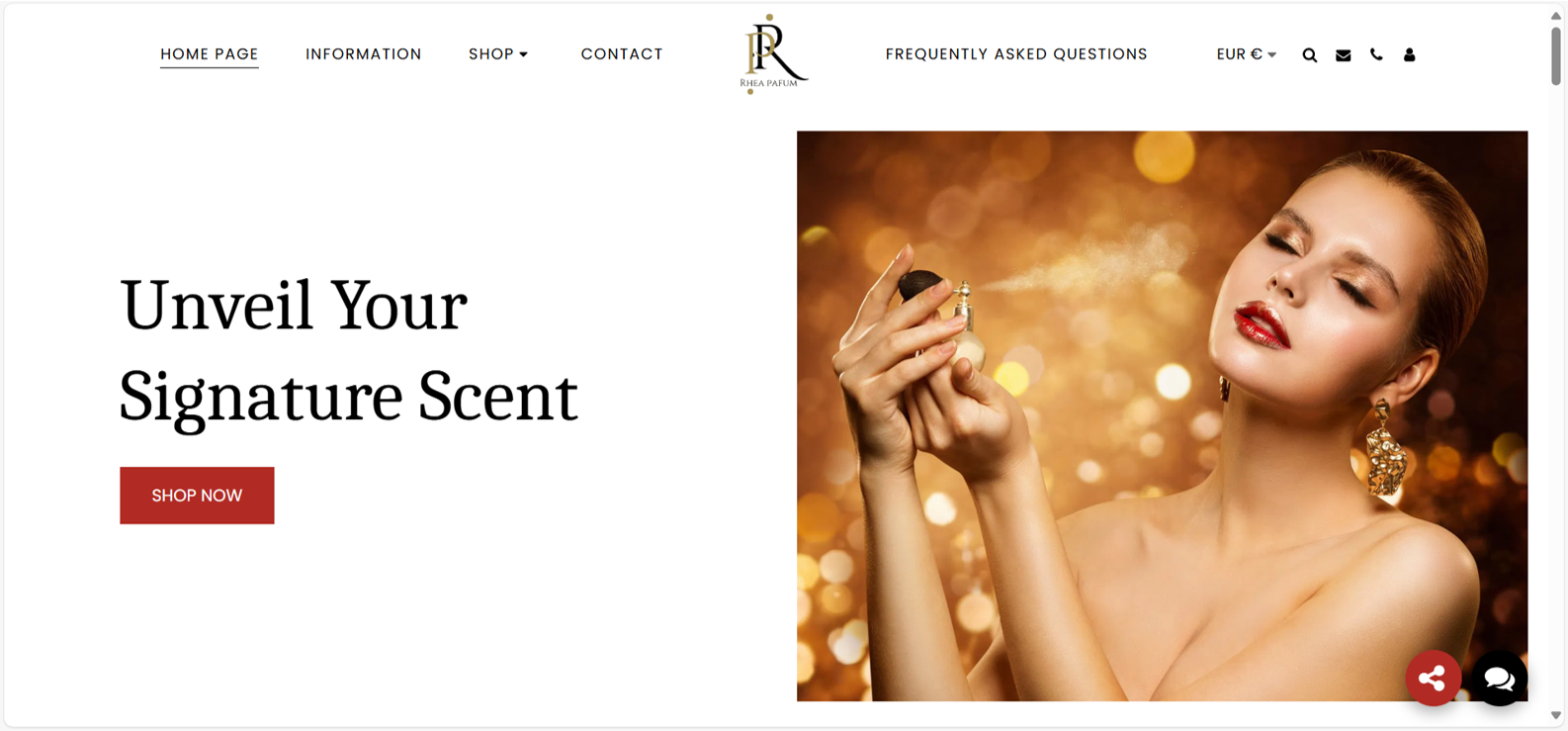The height and width of the screenshot is (731, 1568).
Task: Open Frequently Asked Questions page
Action: point(1016,54)
